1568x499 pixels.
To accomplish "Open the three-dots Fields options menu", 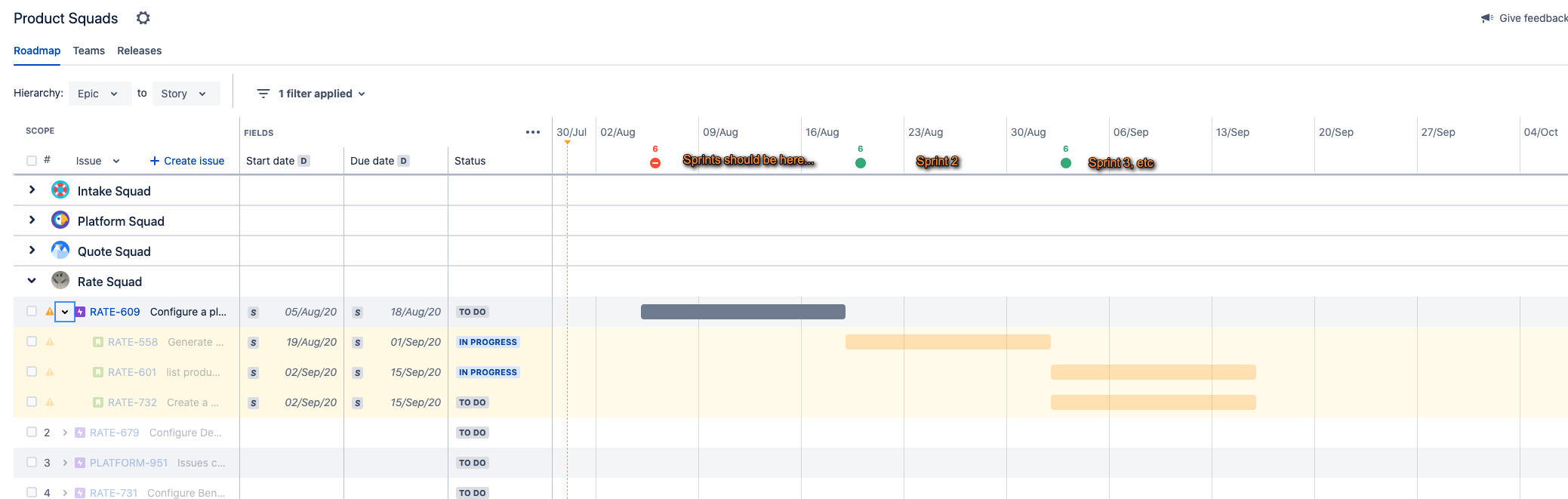I will (x=533, y=132).
